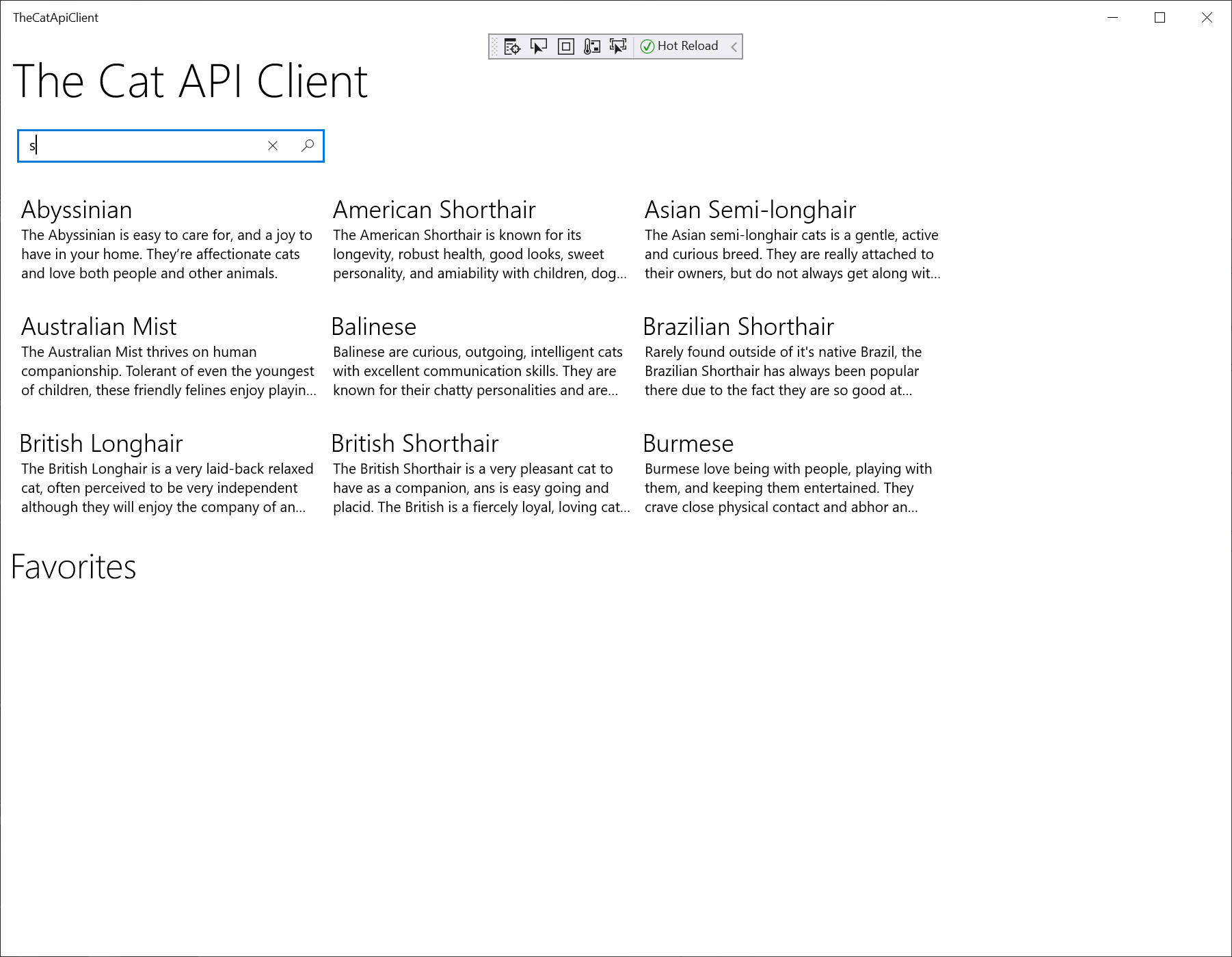Viewport: 1232px width, 957px height.
Task: Collapse the Hot Reload toolbar with the chevron
Action: click(734, 46)
